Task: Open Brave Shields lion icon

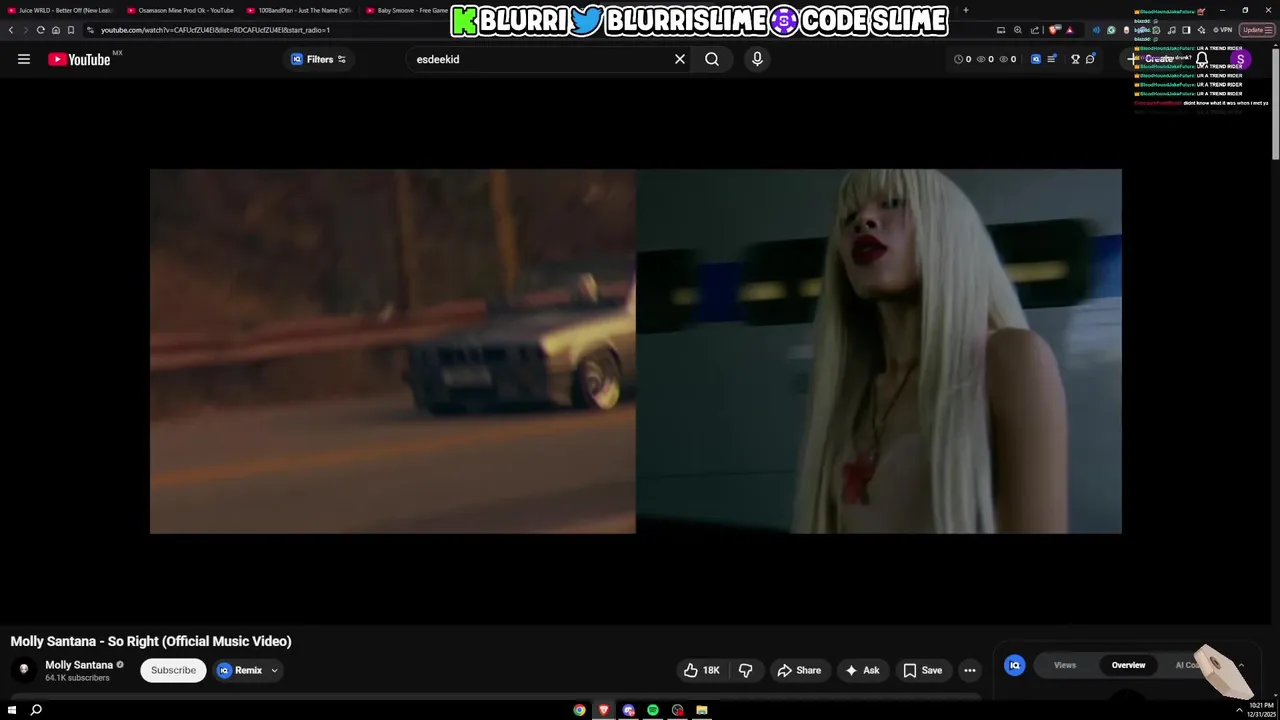Action: [x=1053, y=30]
